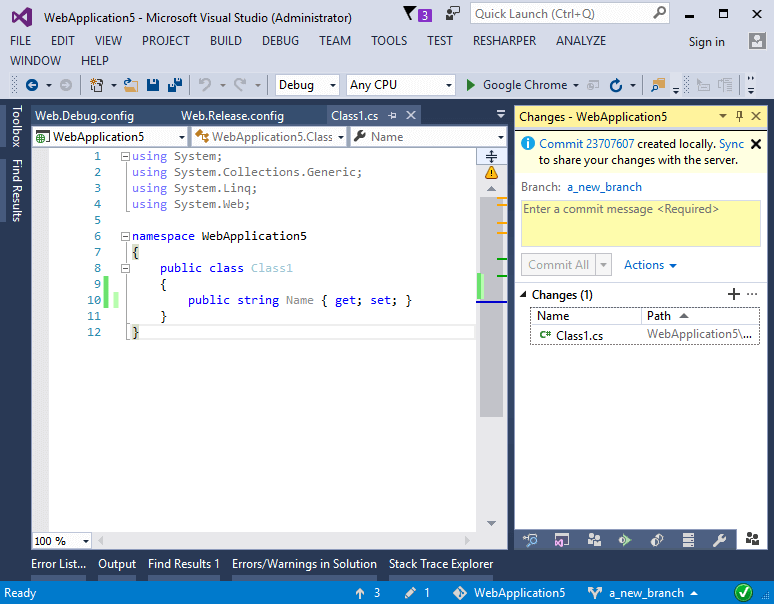The height and width of the screenshot is (604, 774).
Task: Toggle pin on the Class1.cs tab
Action: pyautogui.click(x=392, y=115)
